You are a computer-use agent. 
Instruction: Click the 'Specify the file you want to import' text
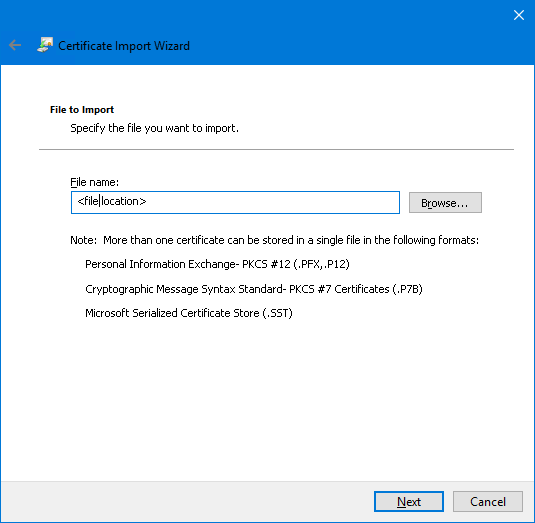[154, 128]
